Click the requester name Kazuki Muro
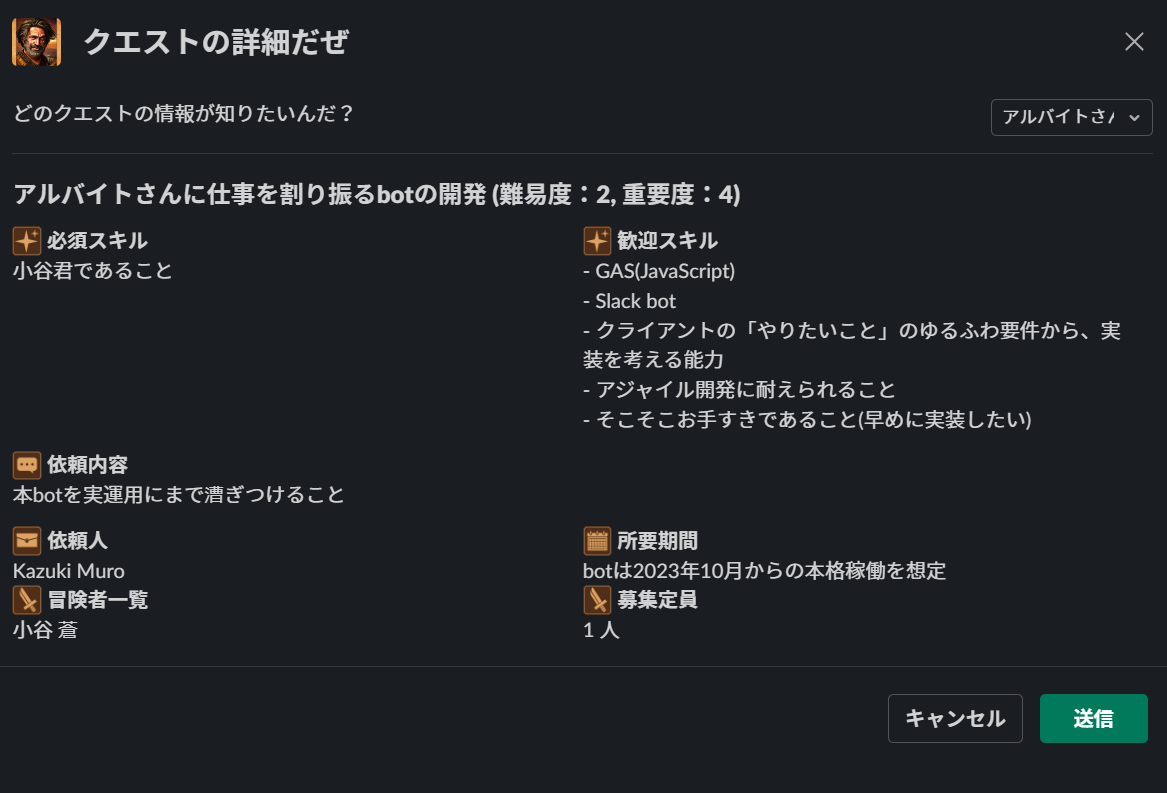 pyautogui.click(x=69, y=571)
